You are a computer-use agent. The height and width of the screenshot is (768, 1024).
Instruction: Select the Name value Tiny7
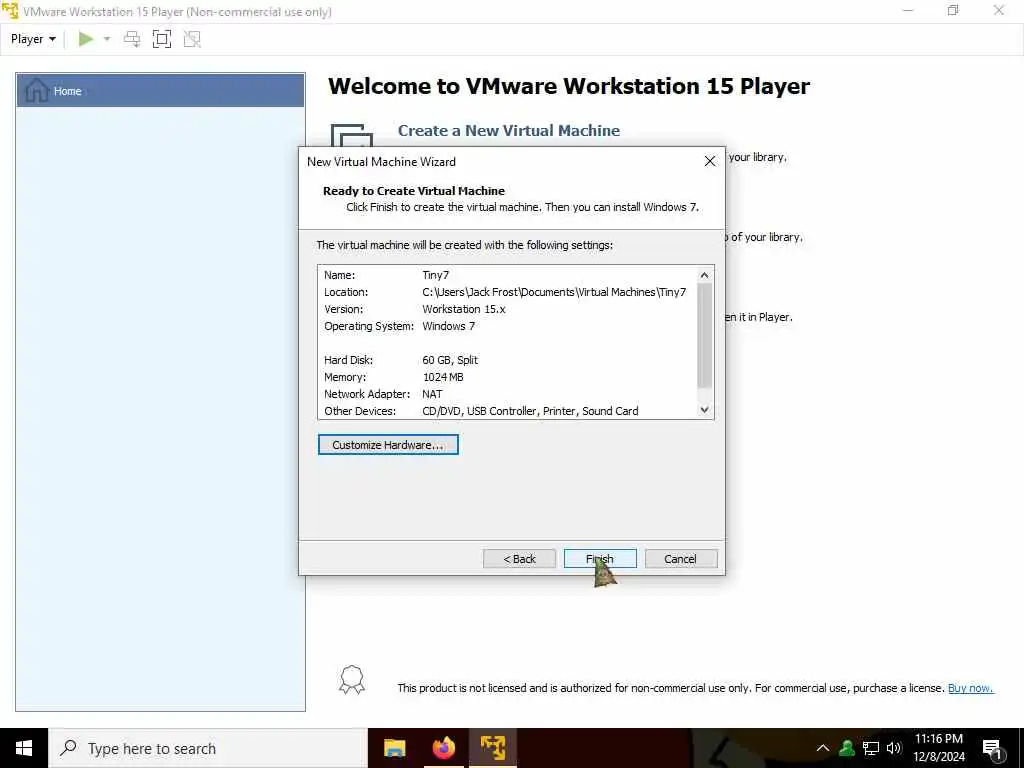(436, 275)
